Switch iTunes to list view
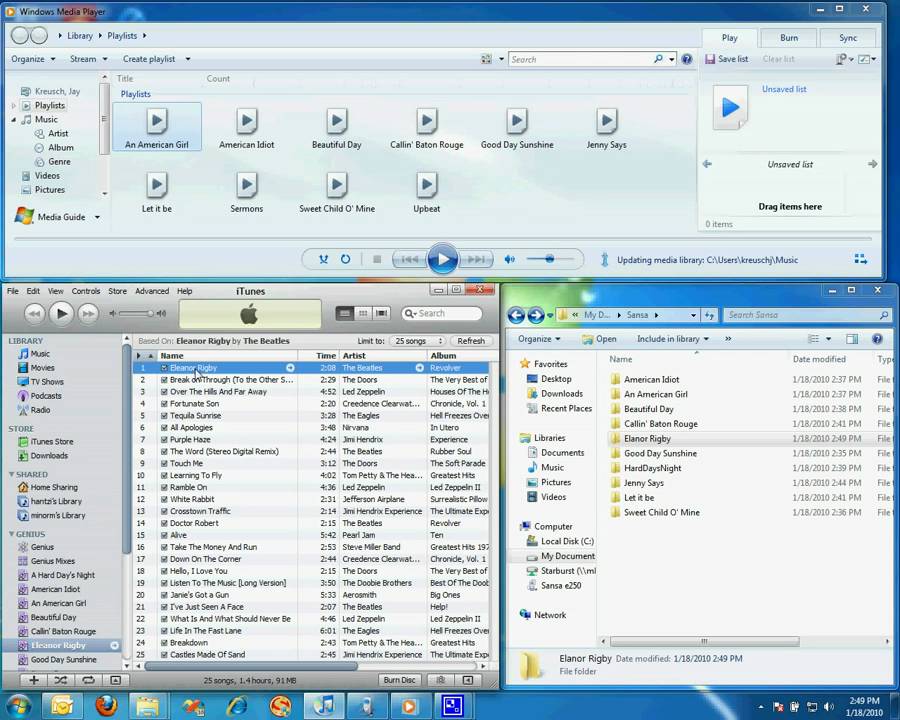Screen dimensions: 900x720 [x=344, y=313]
